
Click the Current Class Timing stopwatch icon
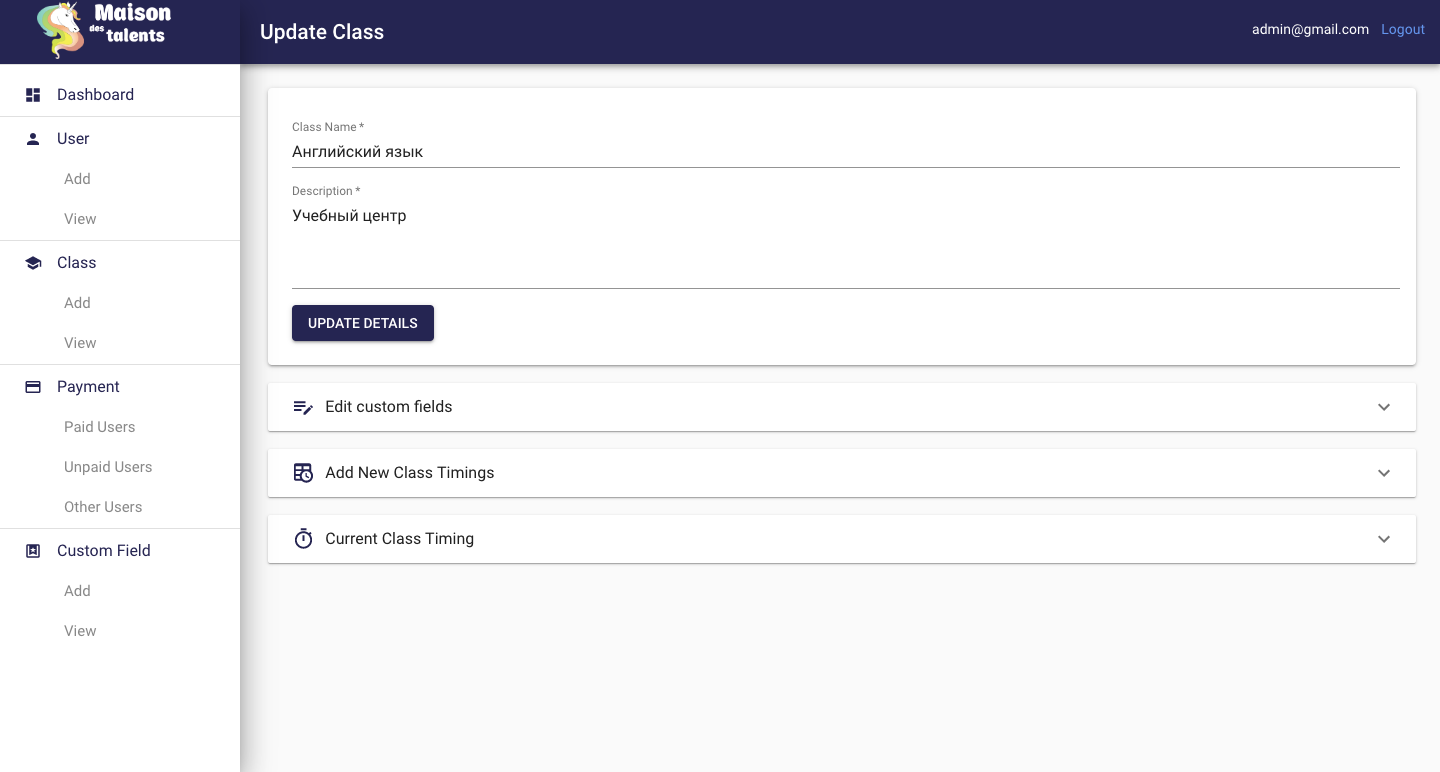(x=303, y=539)
